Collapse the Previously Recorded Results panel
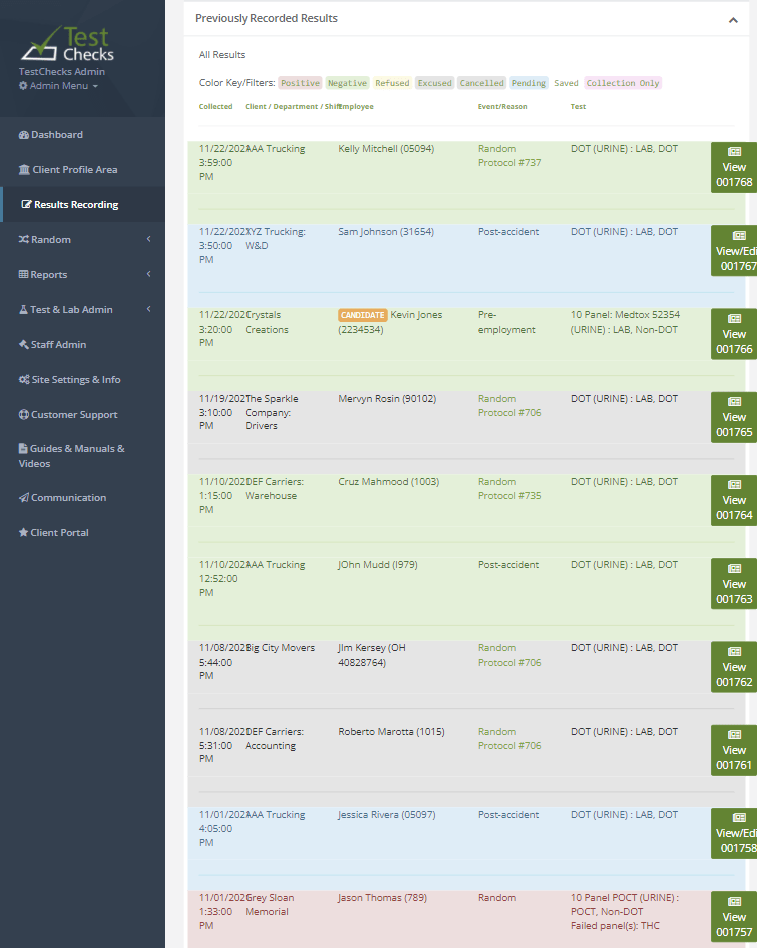 click(x=733, y=18)
